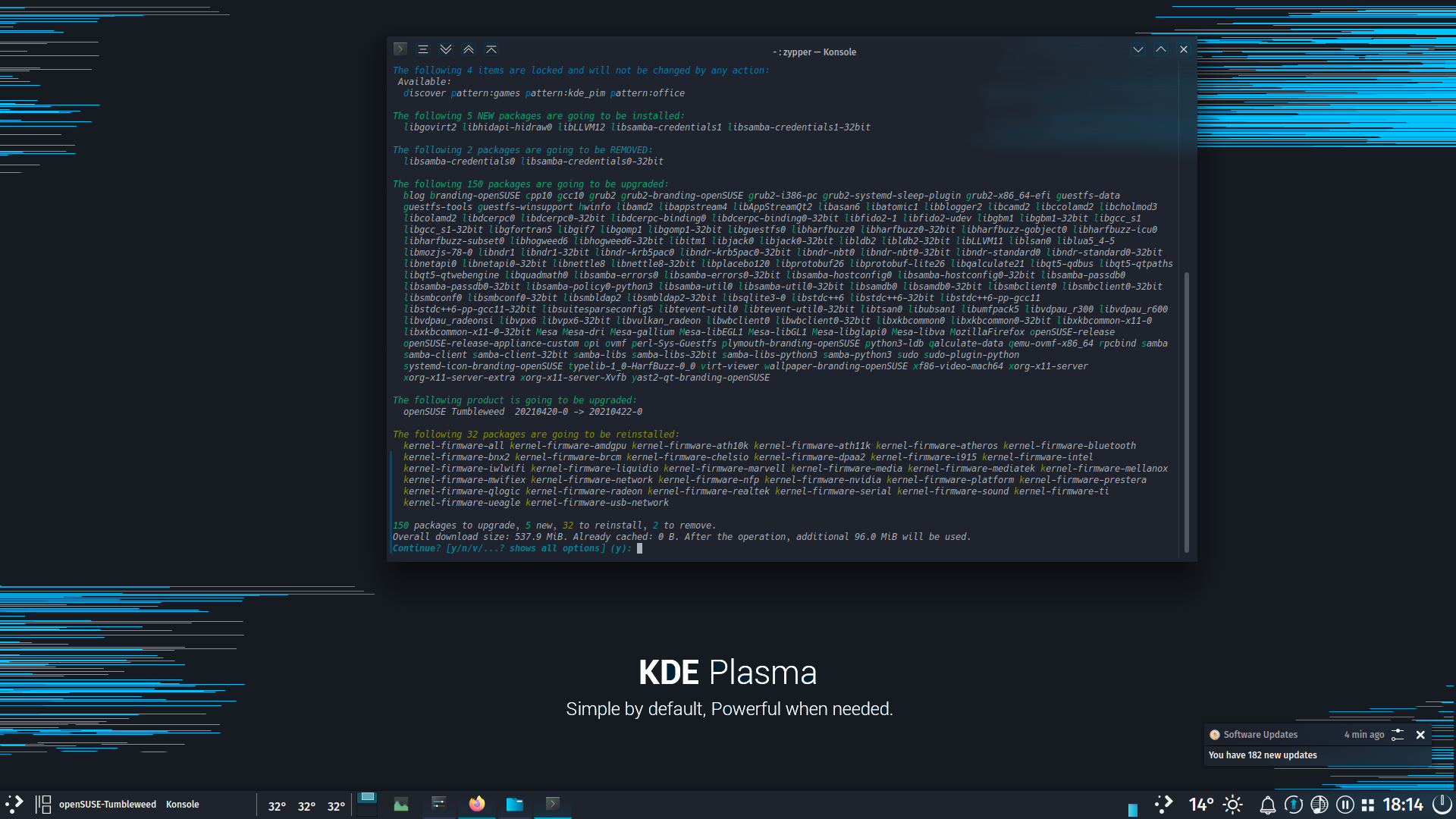1456x819 pixels.
Task: Open the Dolphin file manager from the taskbar
Action: [515, 805]
